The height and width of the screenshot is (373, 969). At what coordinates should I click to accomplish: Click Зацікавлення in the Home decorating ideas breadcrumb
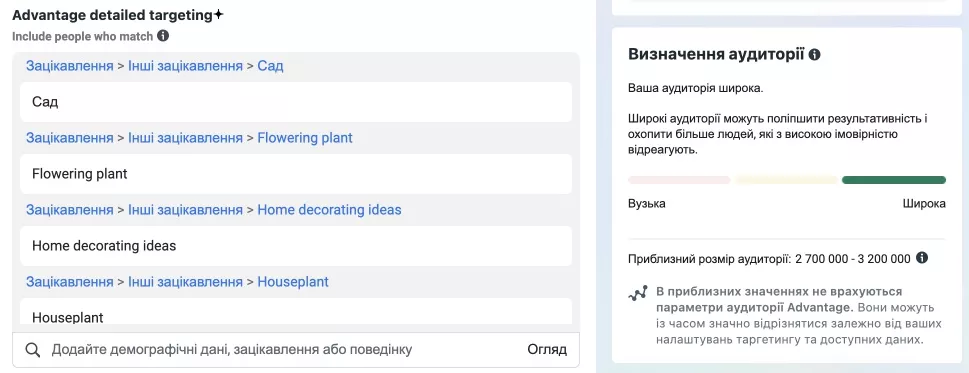click(70, 210)
